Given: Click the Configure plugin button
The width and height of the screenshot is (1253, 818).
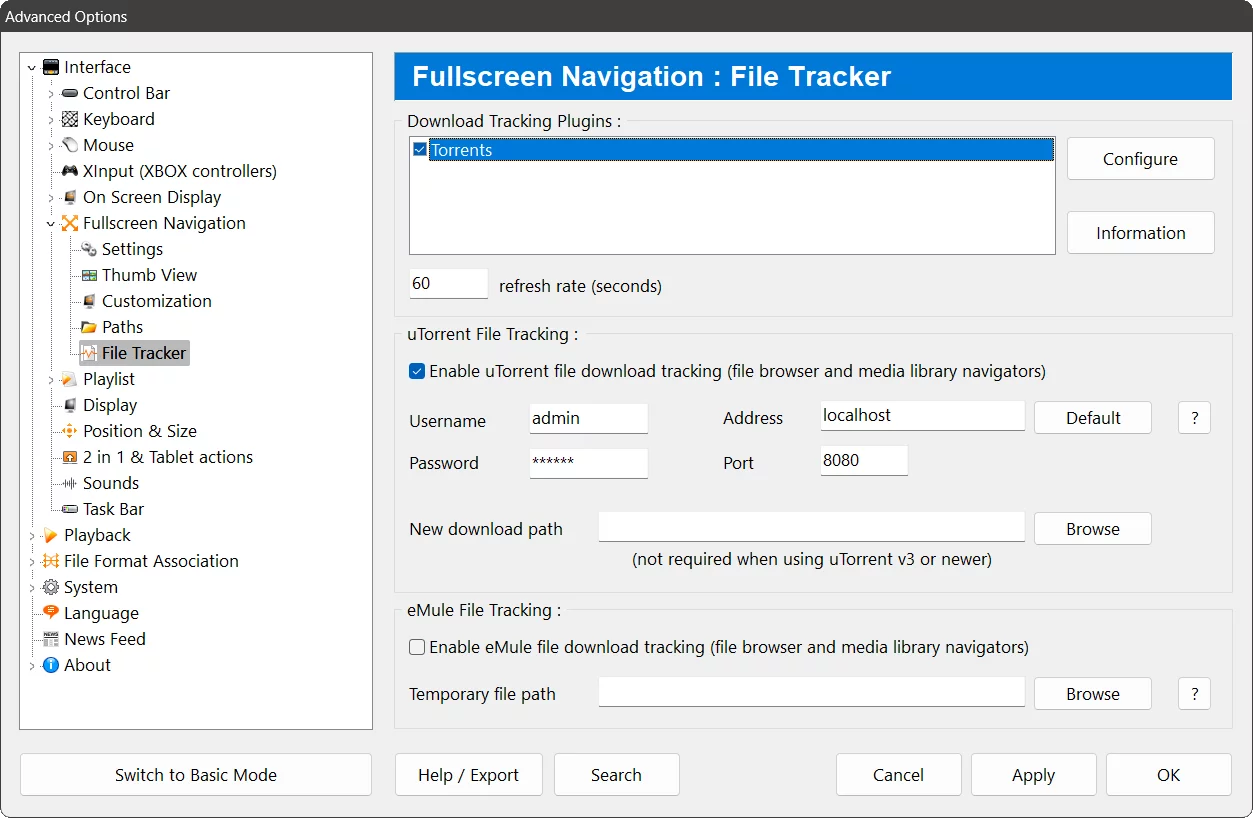Looking at the screenshot, I should 1140,159.
